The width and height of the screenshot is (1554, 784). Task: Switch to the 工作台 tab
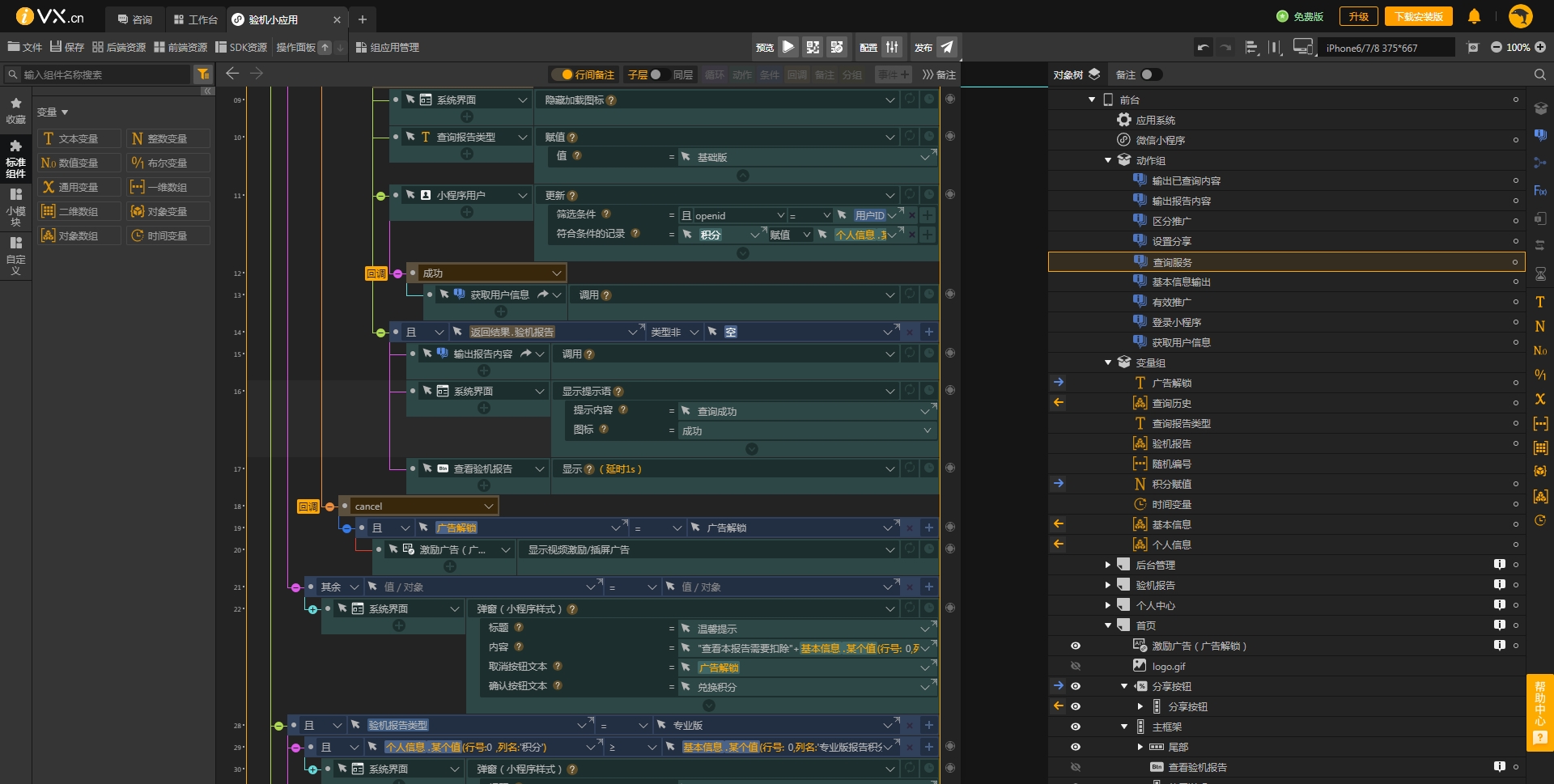196,19
